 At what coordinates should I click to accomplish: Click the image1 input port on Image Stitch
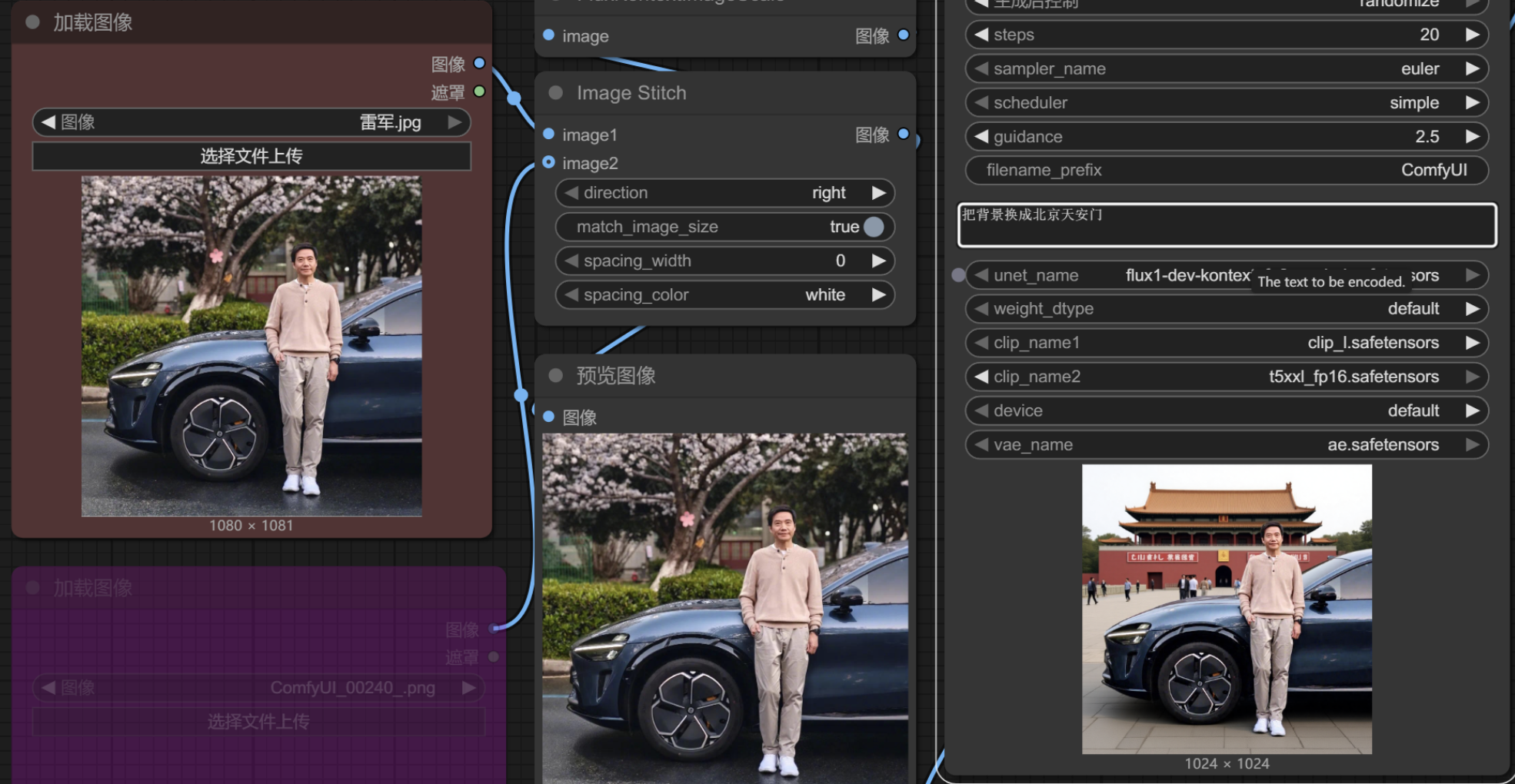(548, 134)
